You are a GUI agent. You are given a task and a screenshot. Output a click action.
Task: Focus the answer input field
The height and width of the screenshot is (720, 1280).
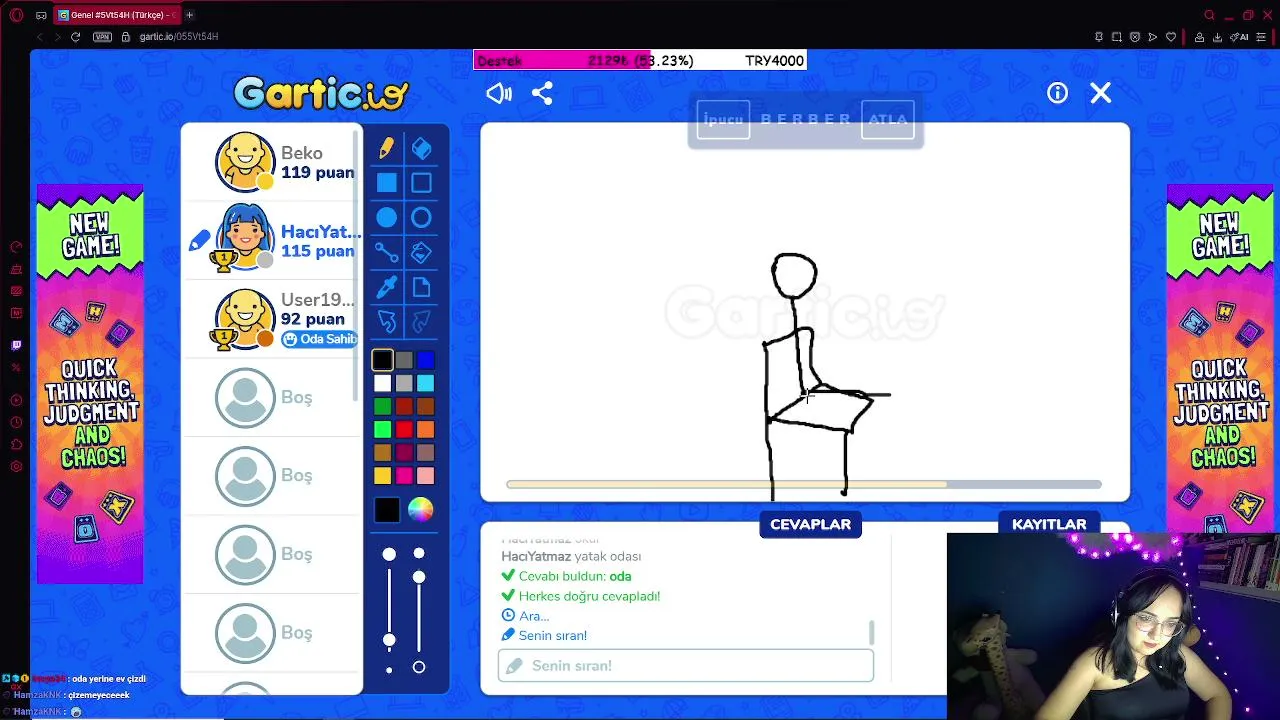tap(685, 666)
